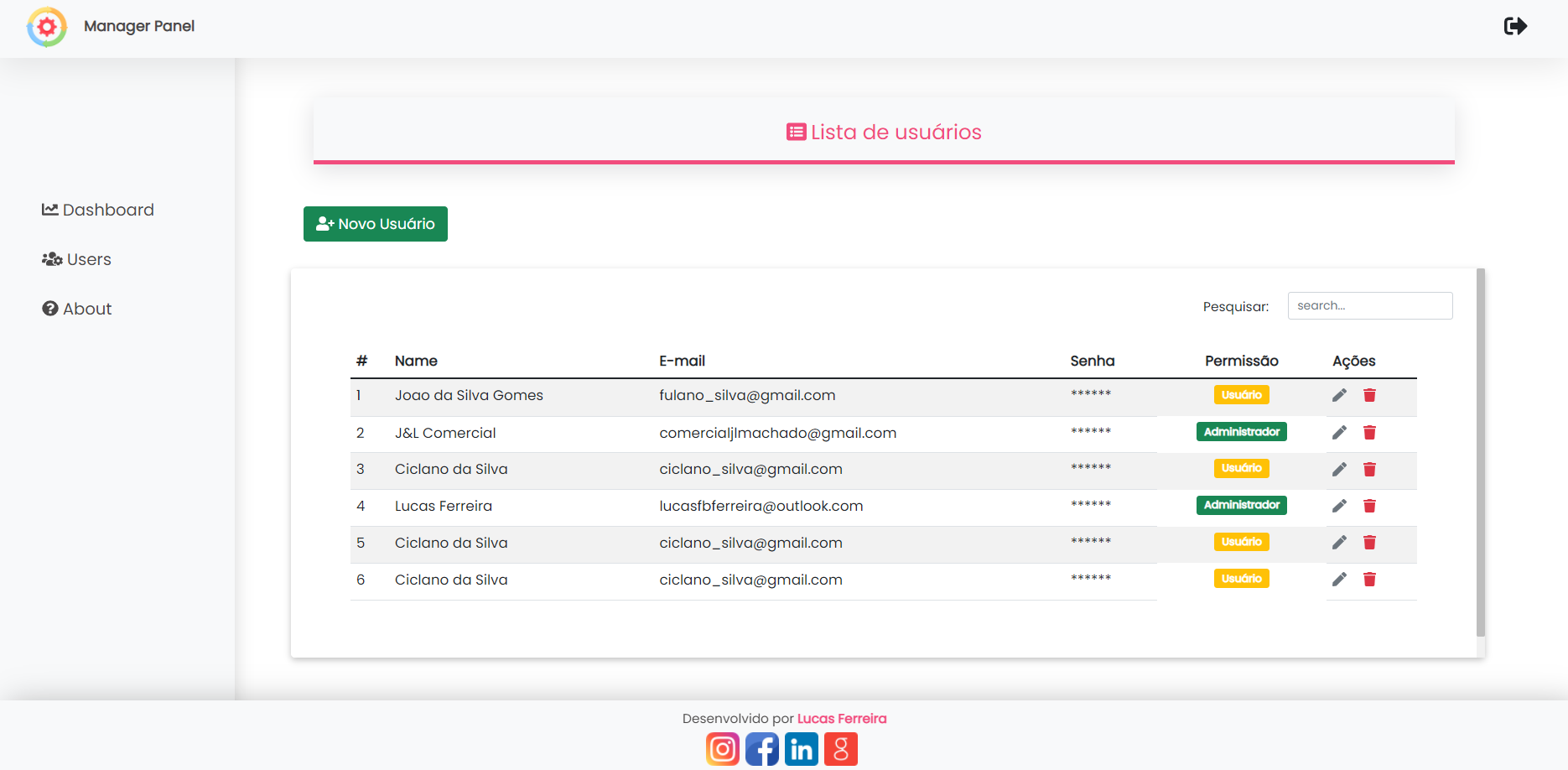Screen dimensions: 1568x770
Task: Edit user Lucas Ferreira's record
Action: coord(1339,505)
